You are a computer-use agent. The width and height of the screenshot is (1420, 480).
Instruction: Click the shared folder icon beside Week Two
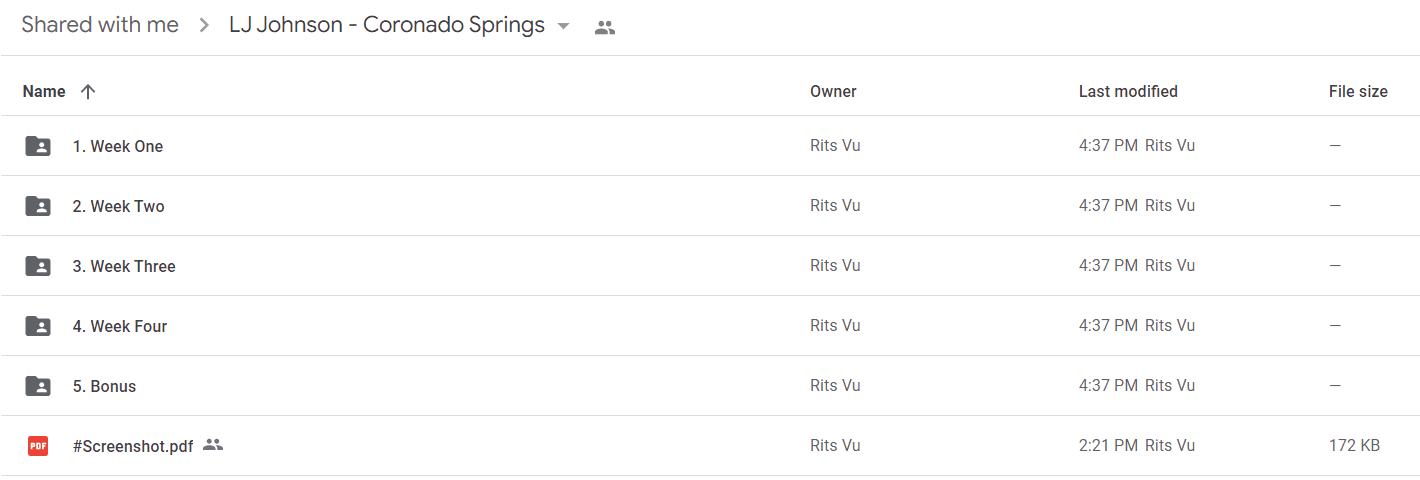38,206
